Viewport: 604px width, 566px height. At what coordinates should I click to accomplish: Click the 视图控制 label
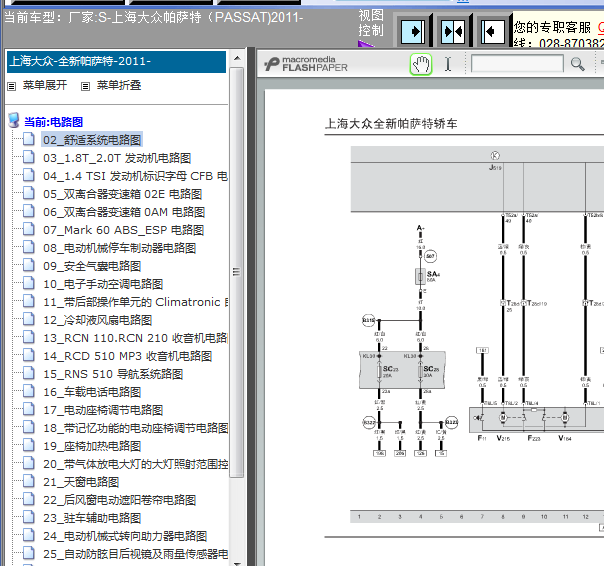[371, 23]
